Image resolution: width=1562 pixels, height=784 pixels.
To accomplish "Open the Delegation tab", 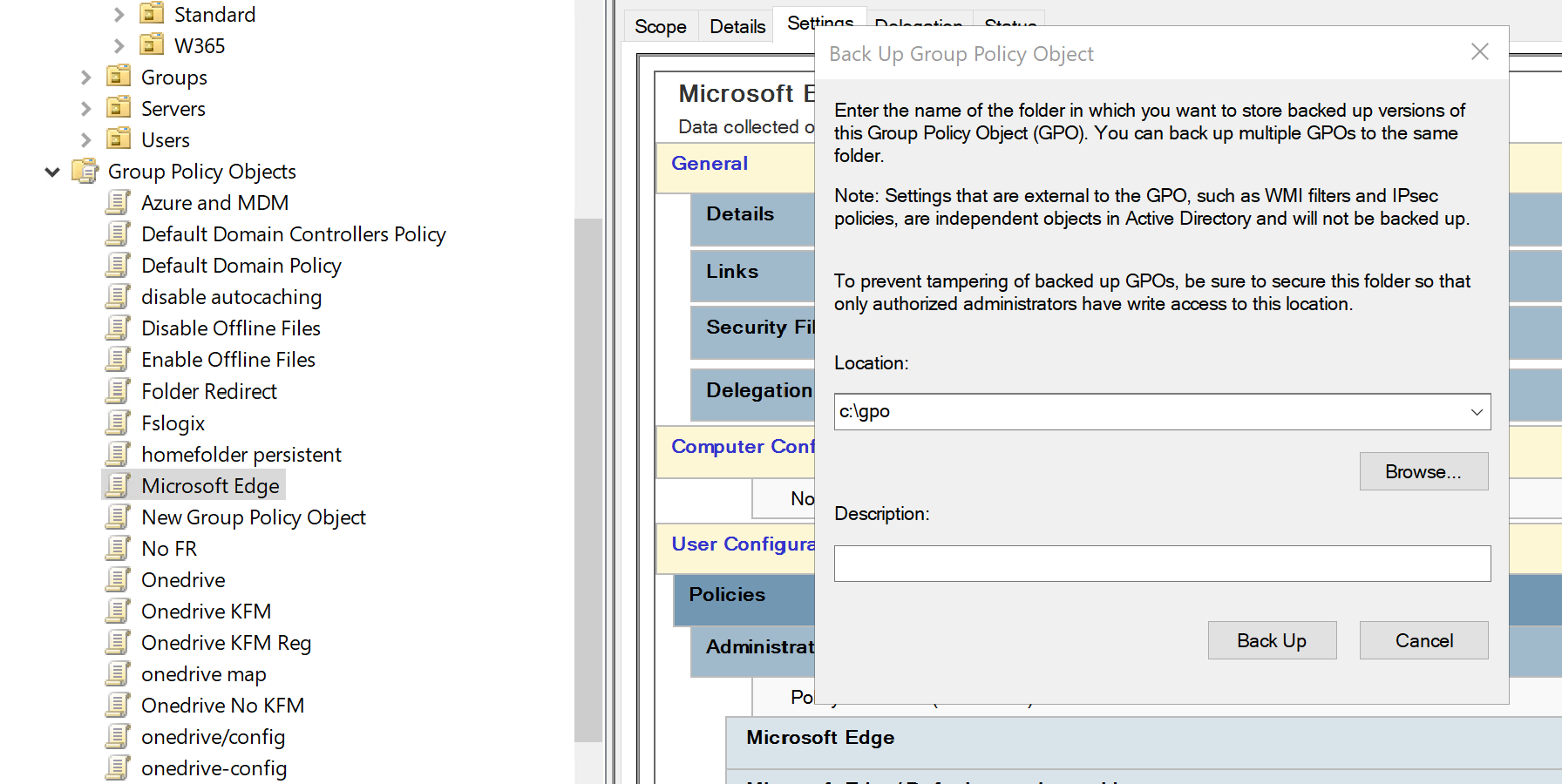I will click(x=918, y=26).
